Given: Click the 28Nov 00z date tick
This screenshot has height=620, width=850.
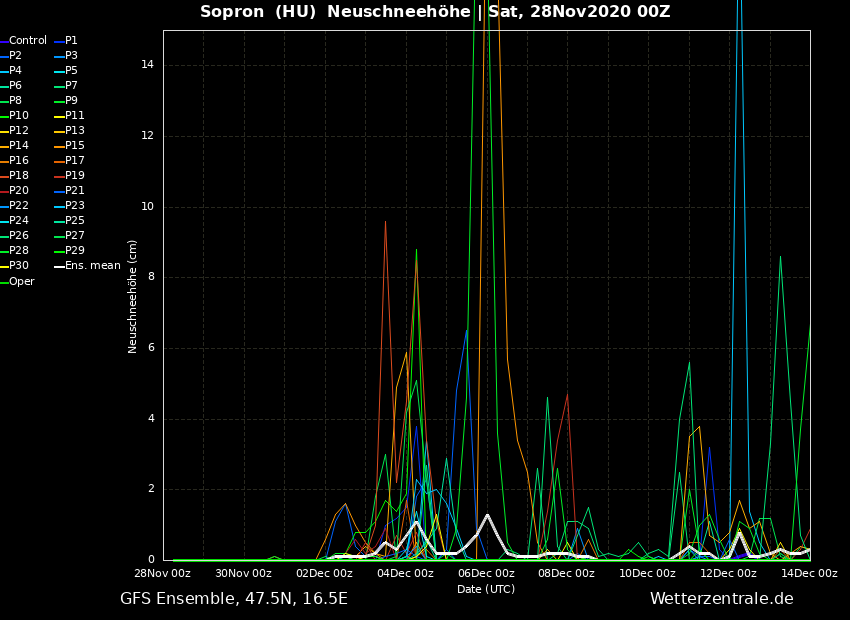Looking at the screenshot, I should tap(163, 574).
